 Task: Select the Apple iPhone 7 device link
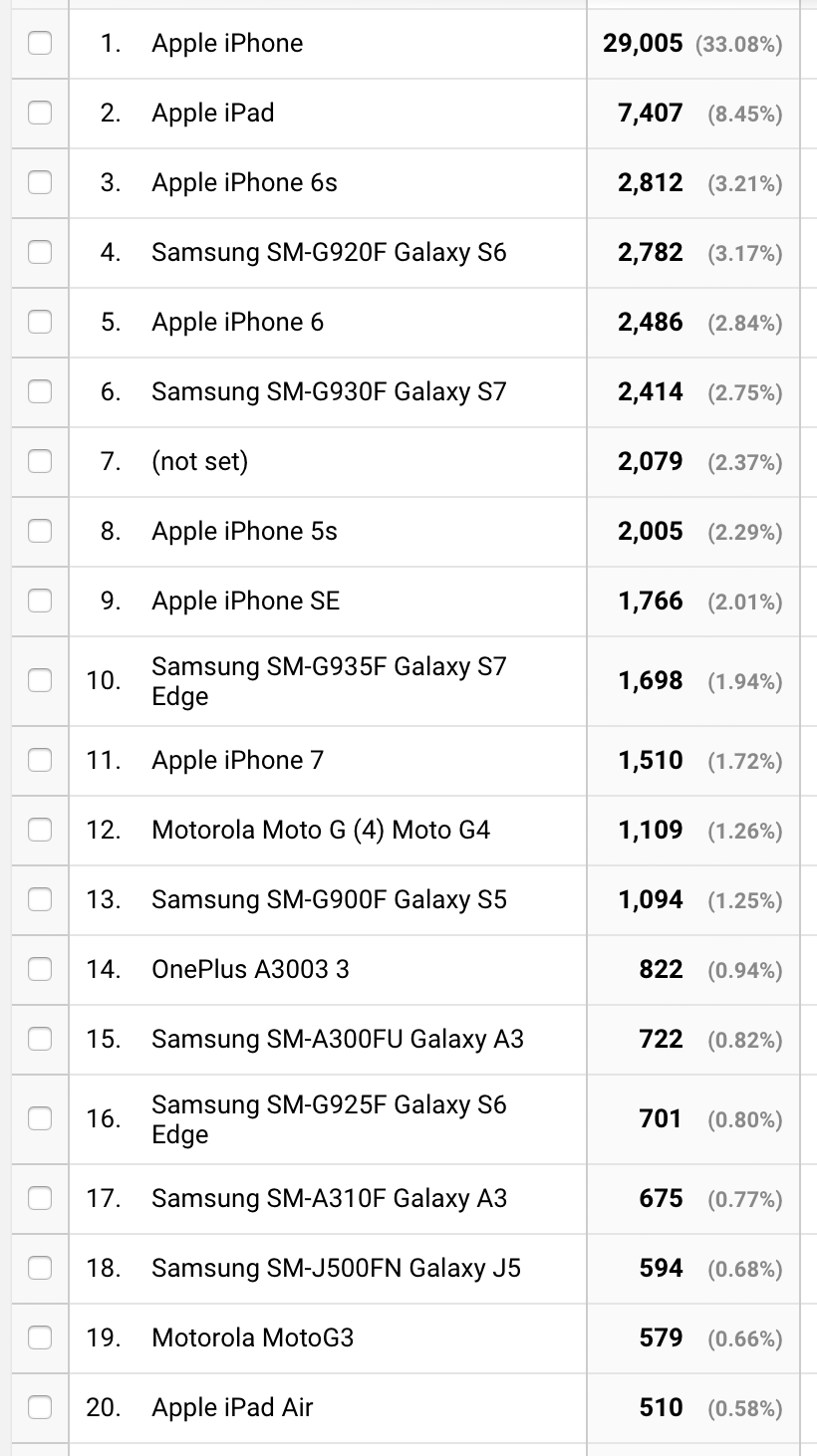[237, 761]
